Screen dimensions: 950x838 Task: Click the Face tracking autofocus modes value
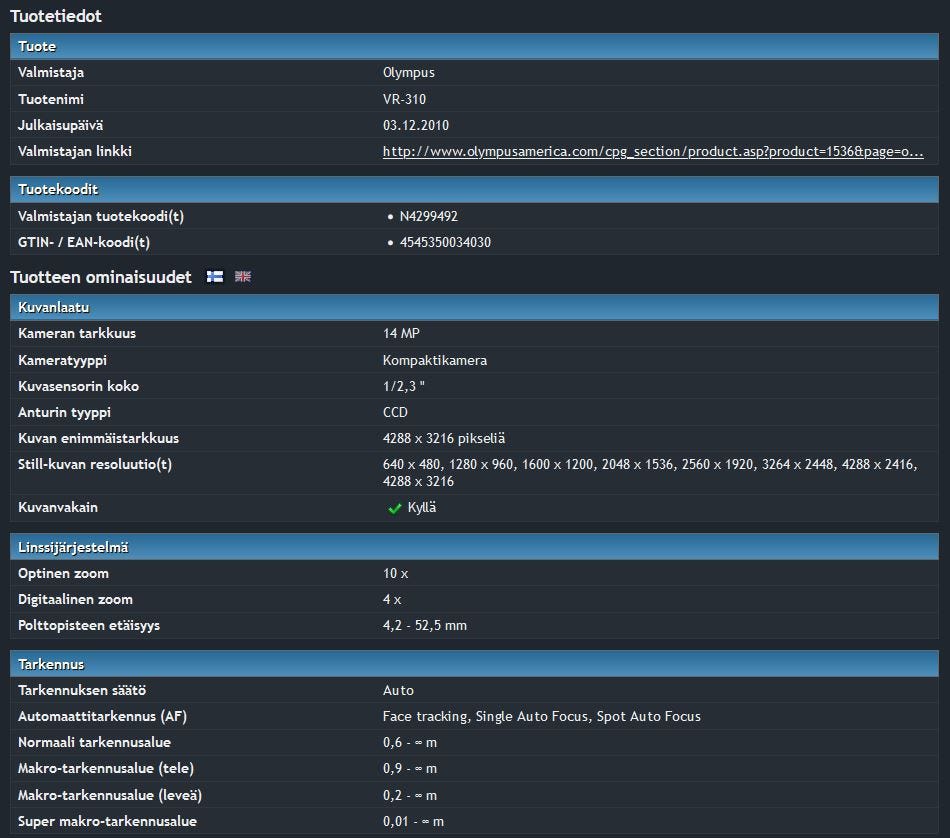[542, 716]
